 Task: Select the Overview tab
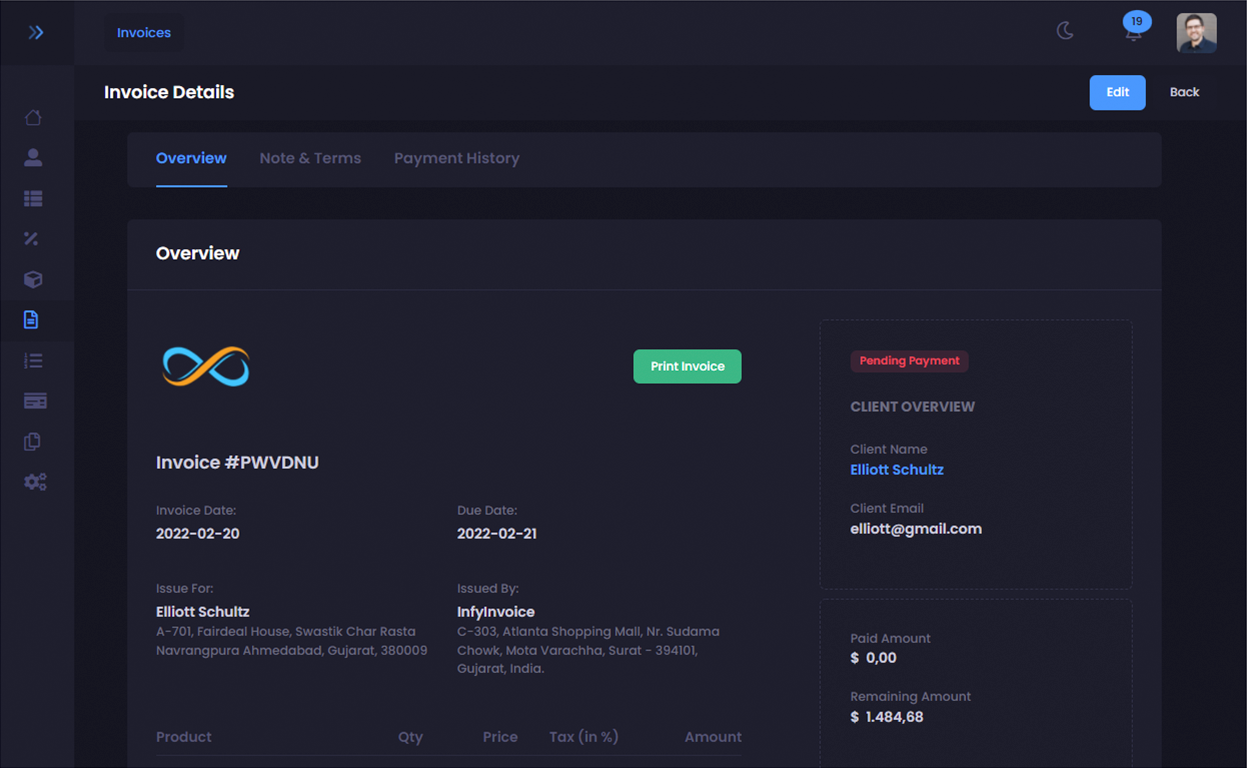pyautogui.click(x=191, y=158)
